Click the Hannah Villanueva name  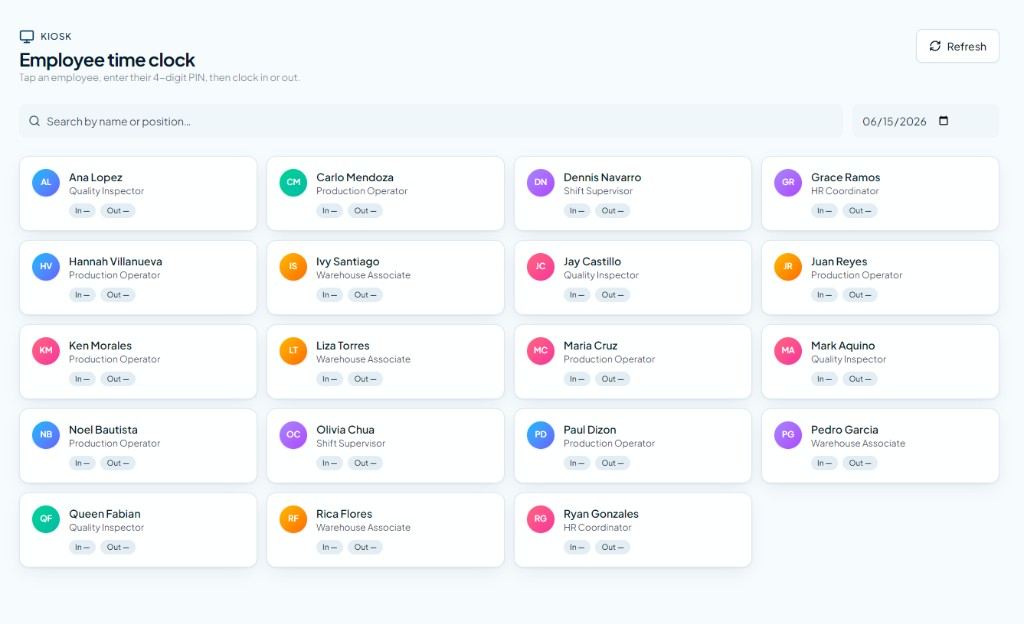point(116,262)
